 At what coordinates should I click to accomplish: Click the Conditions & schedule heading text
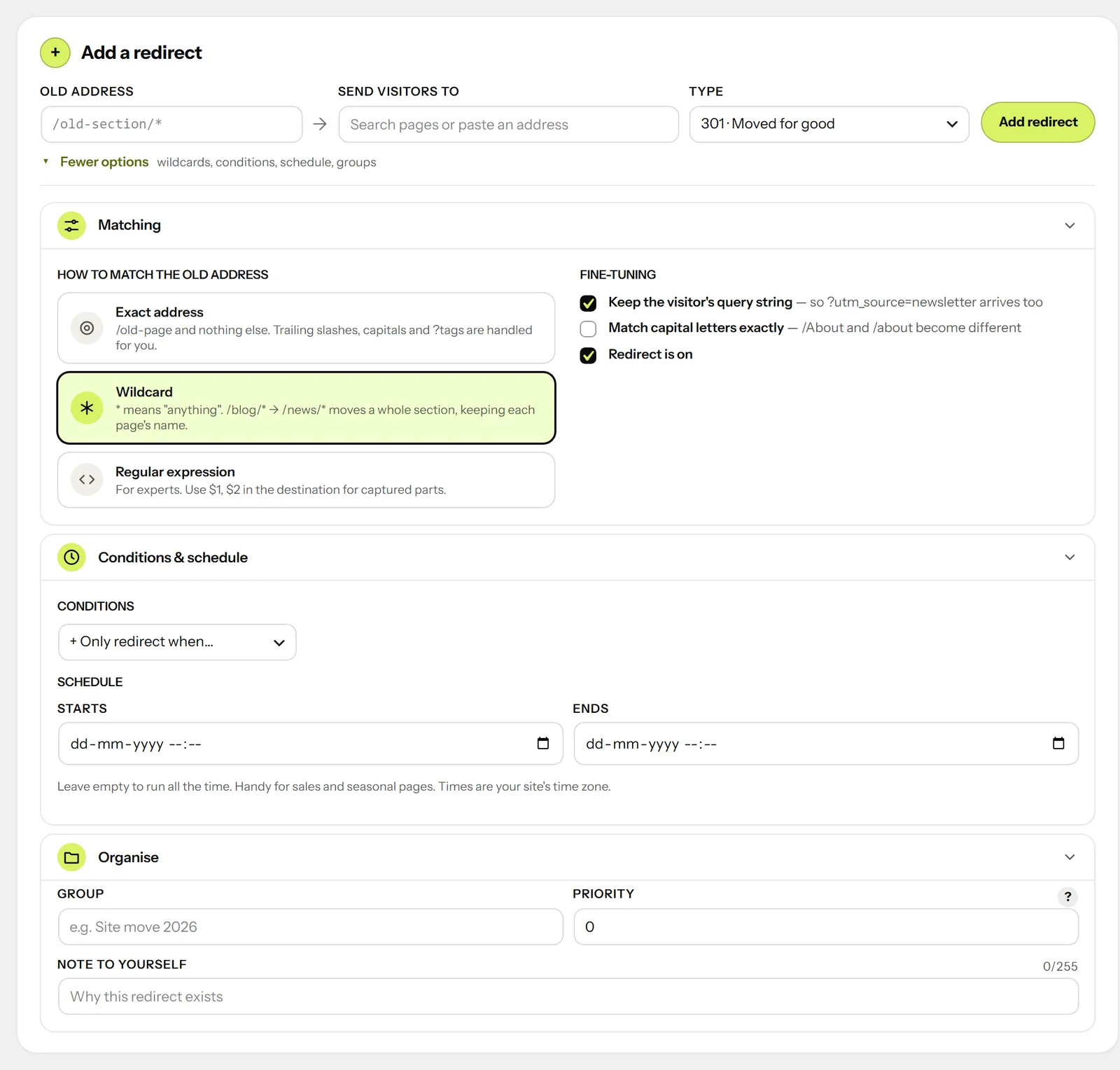173,557
